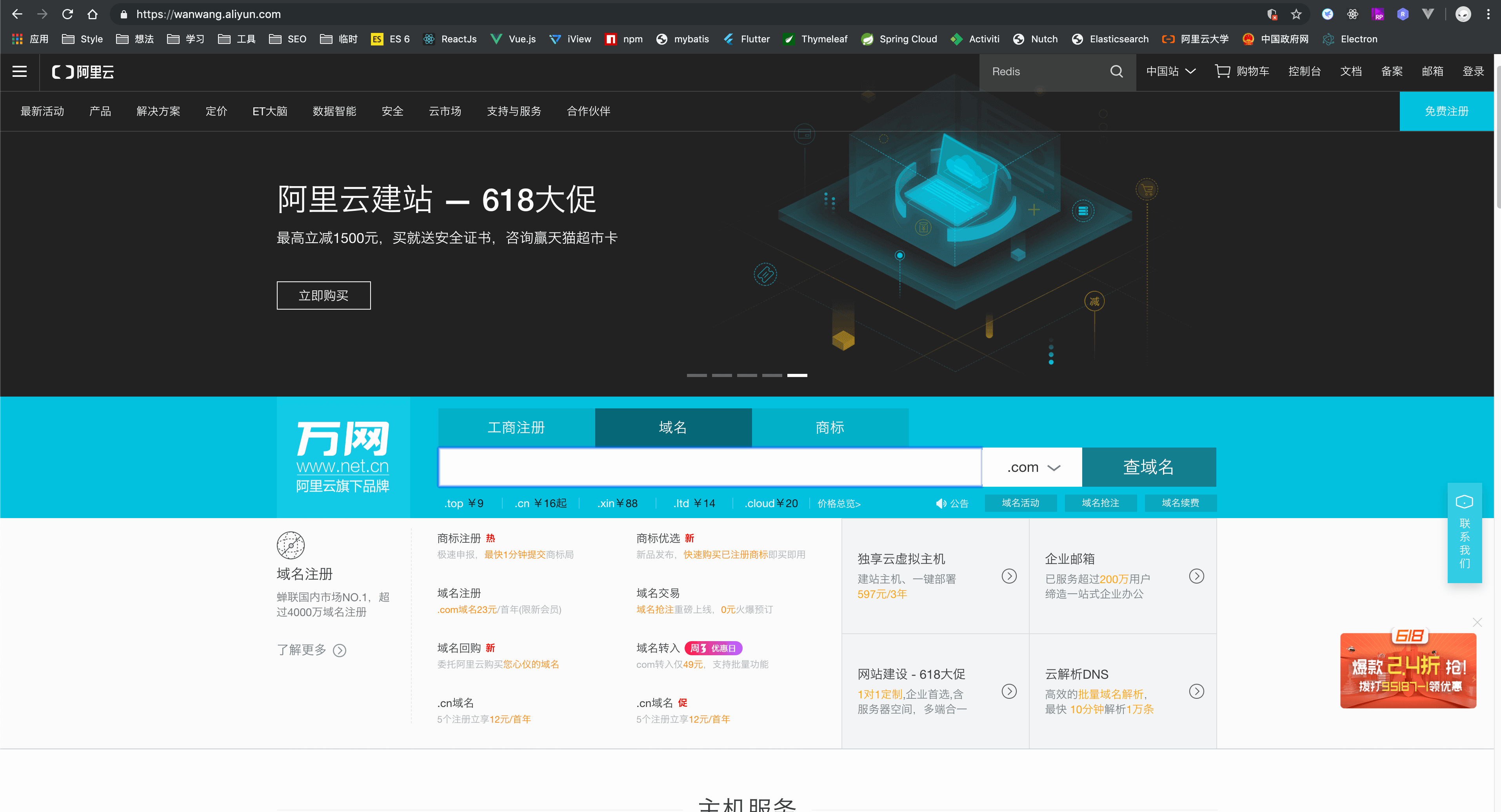Open the 工具 bookmarks folder
This screenshot has height=812, width=1501.
coord(236,39)
